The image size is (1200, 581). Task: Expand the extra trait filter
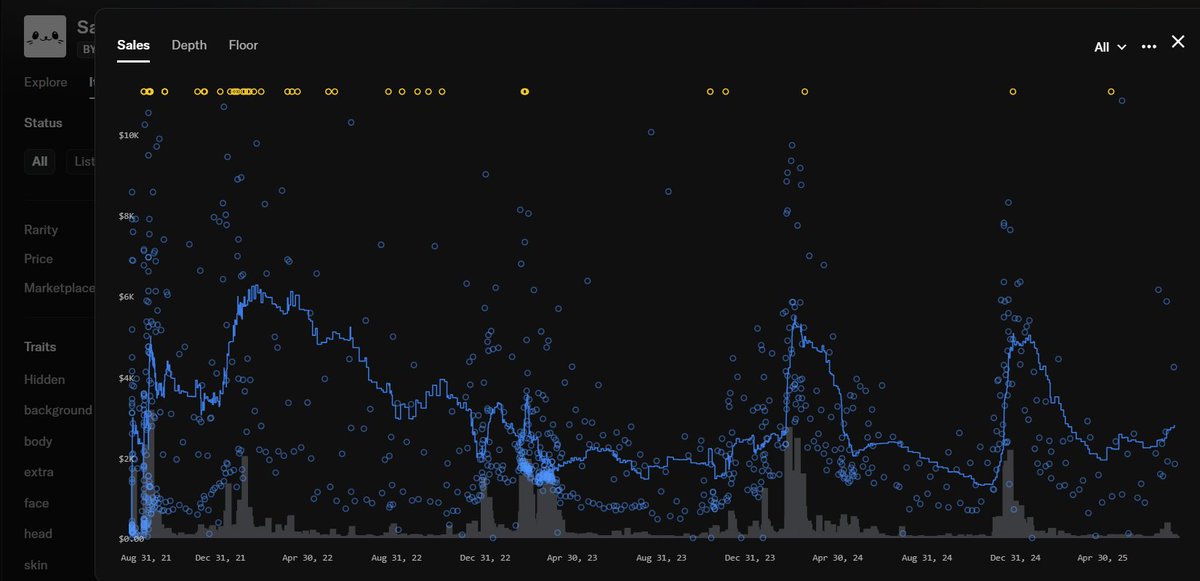coord(38,472)
